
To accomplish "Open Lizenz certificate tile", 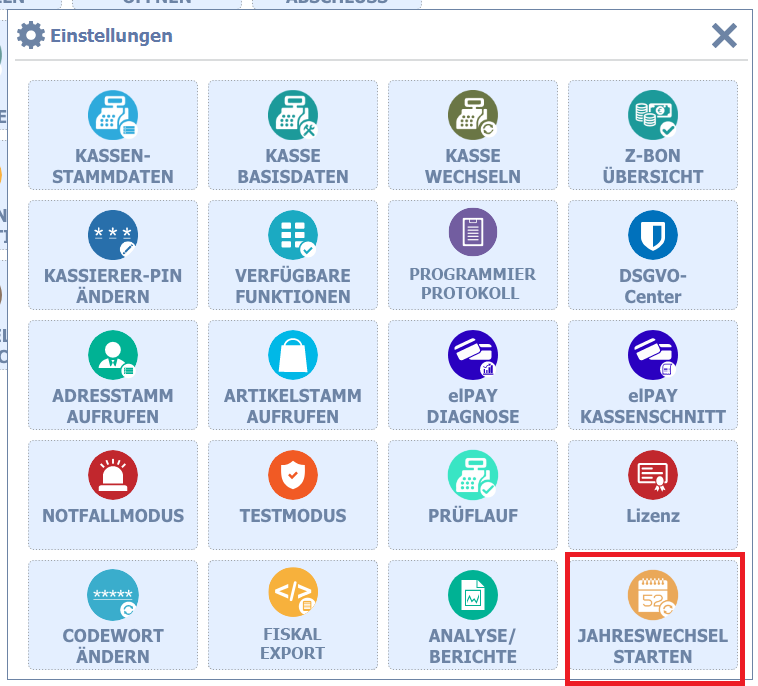I will point(652,494).
